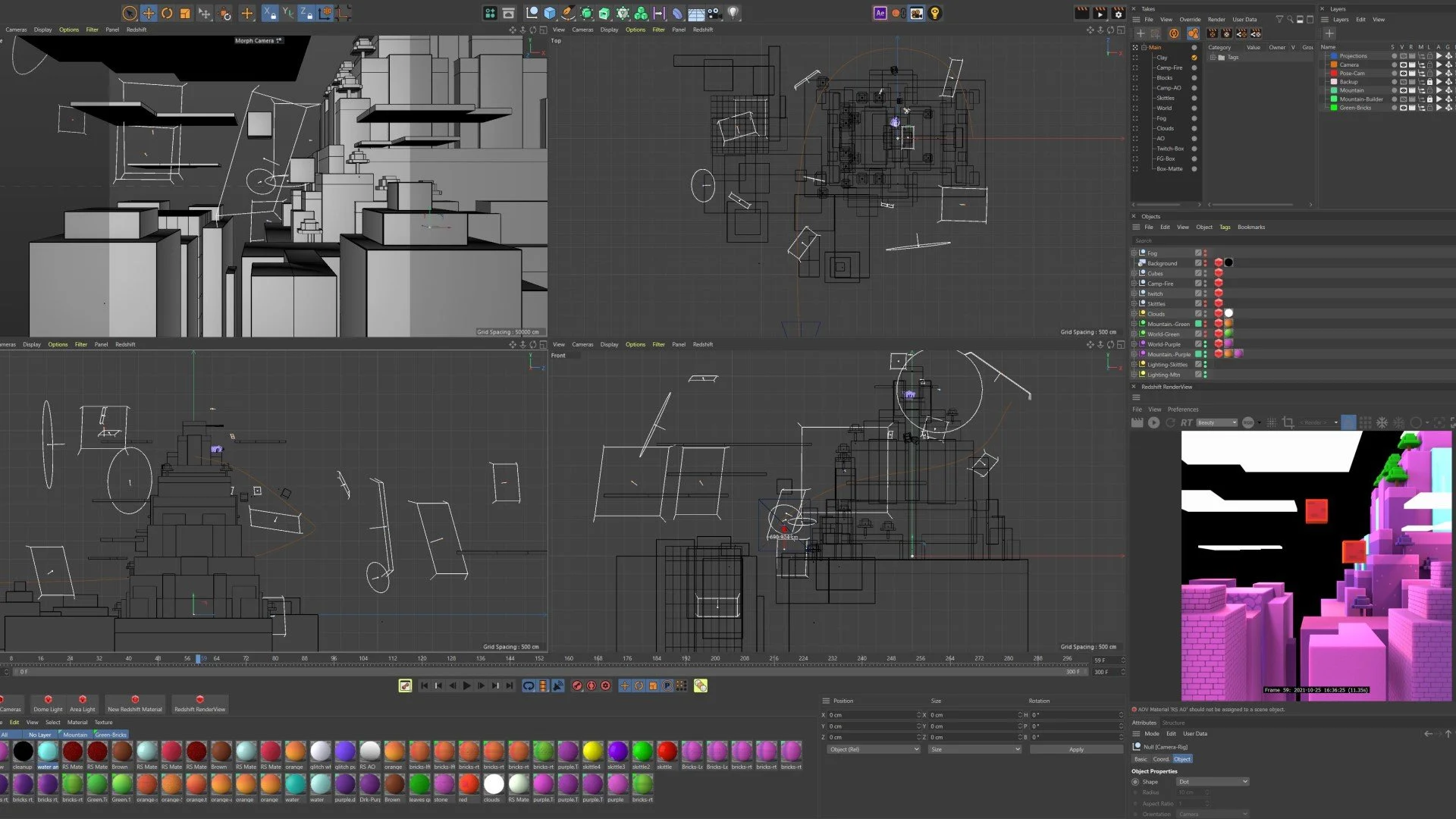Open the After Effects link icon
1456x819 pixels.
pos(880,13)
